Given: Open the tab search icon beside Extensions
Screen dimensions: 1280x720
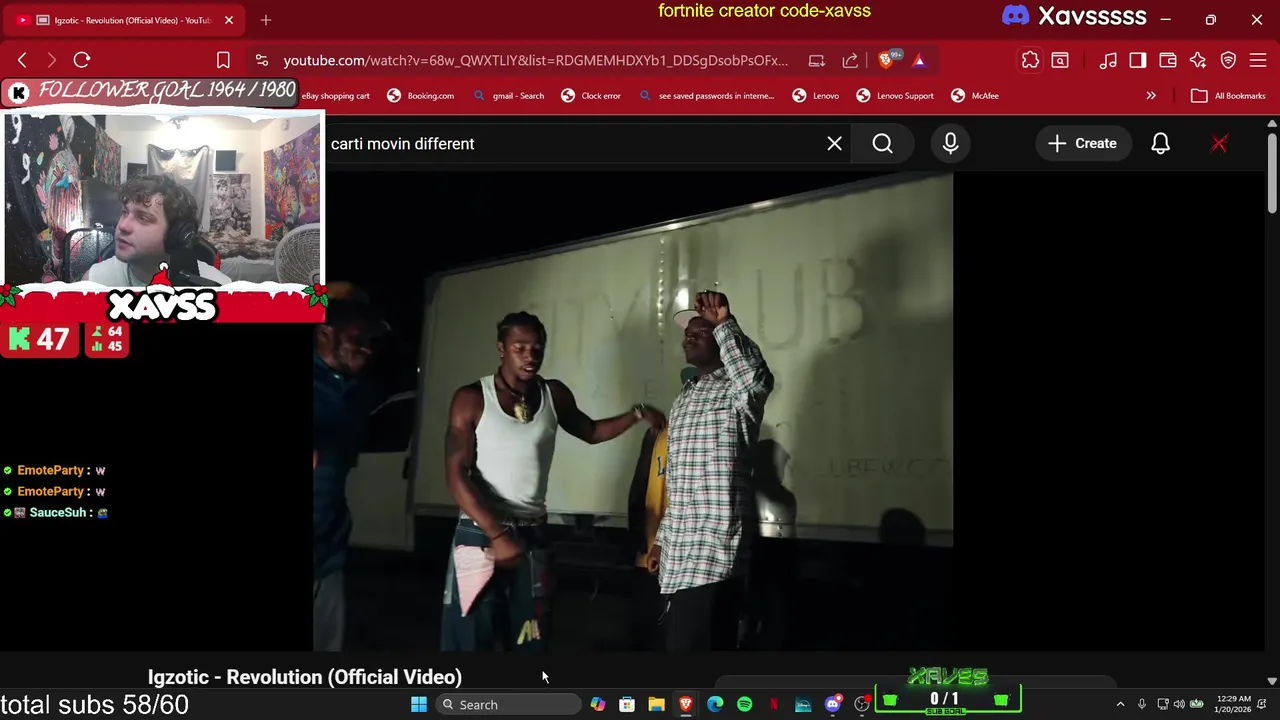Looking at the screenshot, I should click(x=1060, y=60).
